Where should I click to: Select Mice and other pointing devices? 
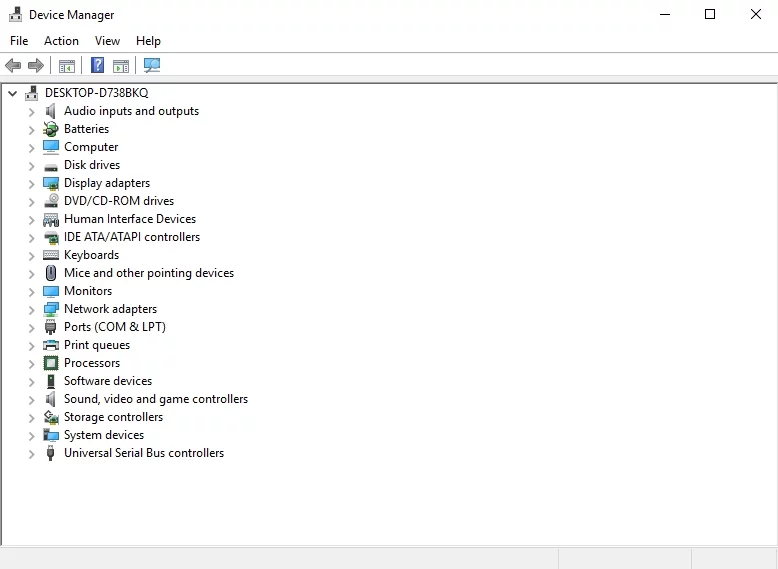pyautogui.click(x=149, y=273)
